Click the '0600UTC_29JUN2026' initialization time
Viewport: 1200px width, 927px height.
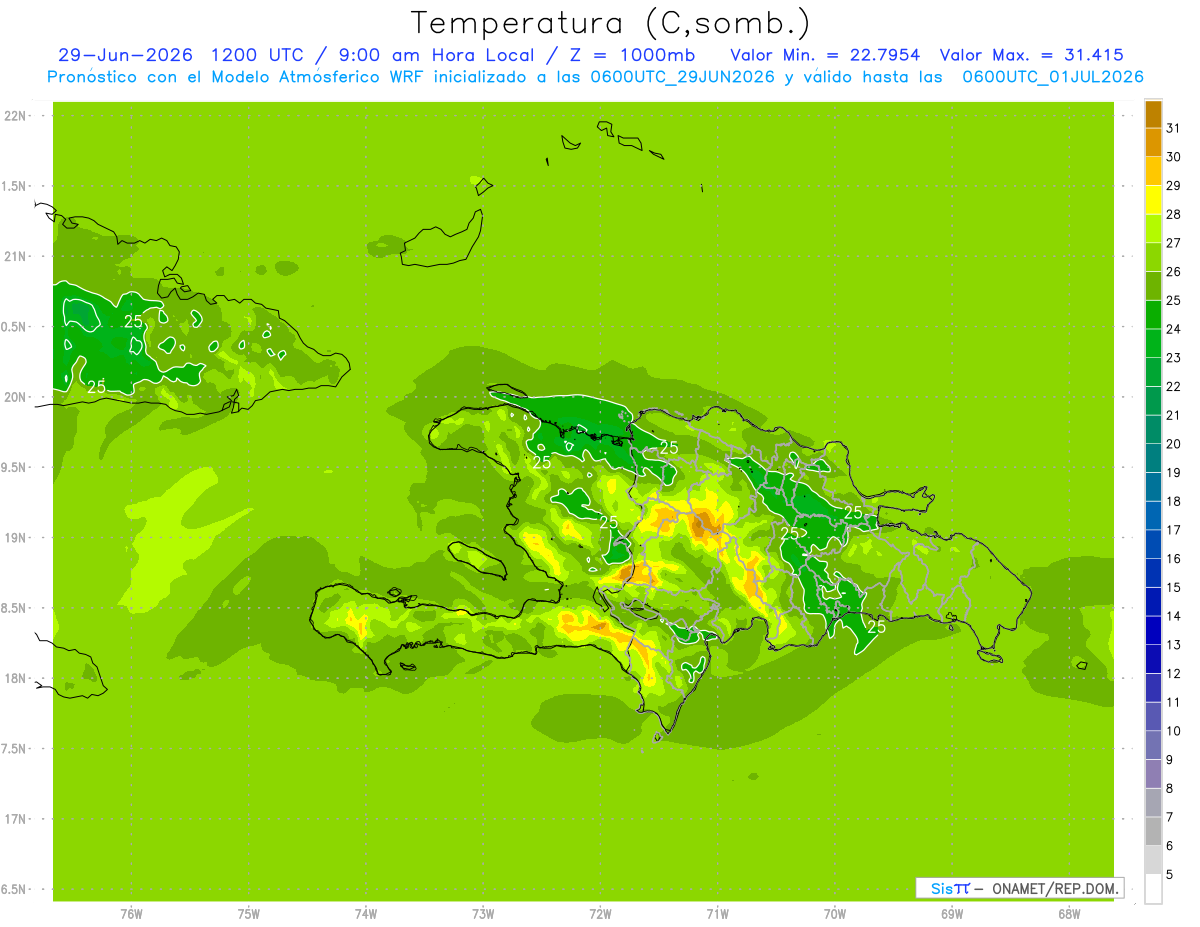[684, 77]
